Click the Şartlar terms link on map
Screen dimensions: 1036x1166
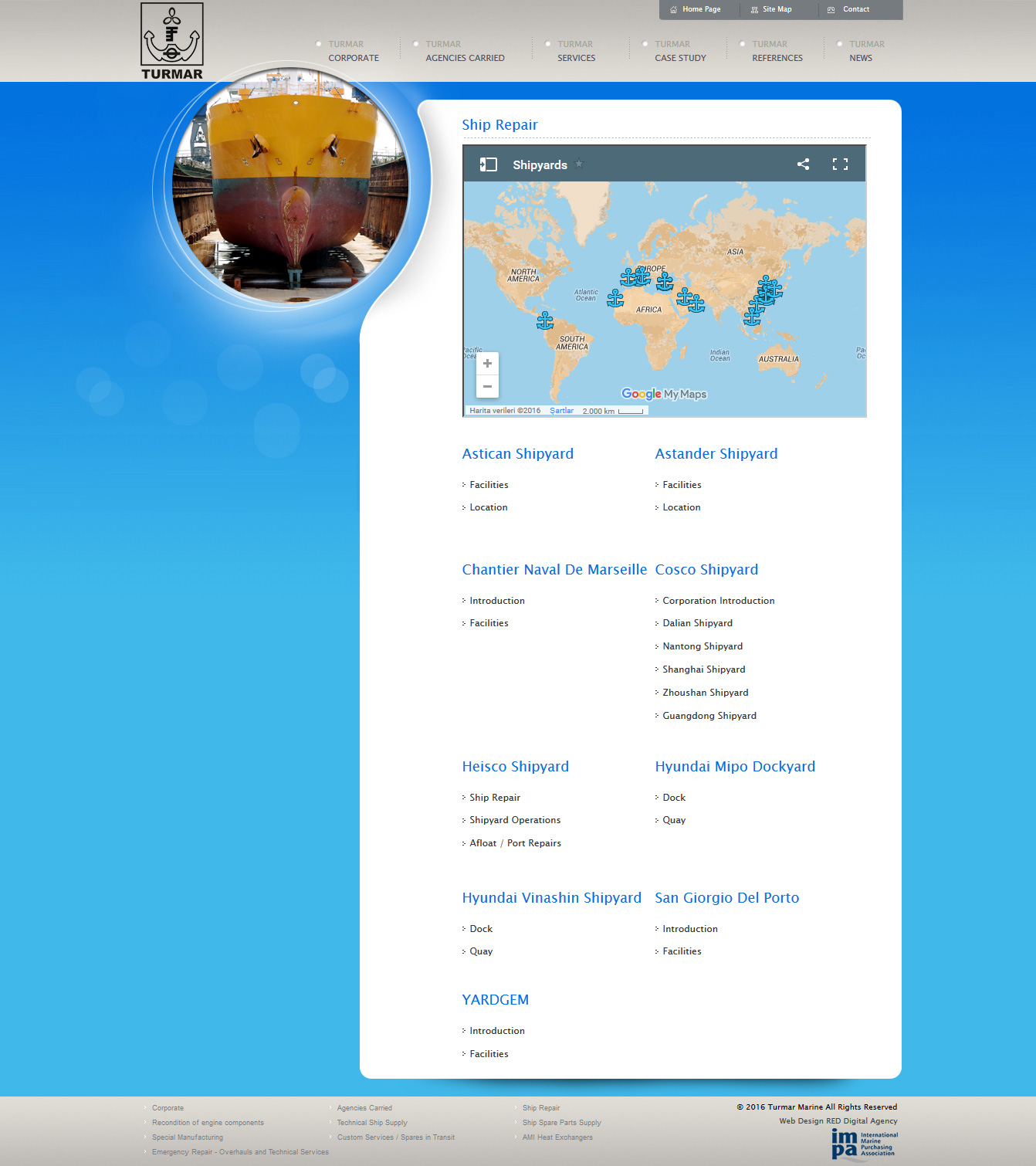(x=561, y=411)
